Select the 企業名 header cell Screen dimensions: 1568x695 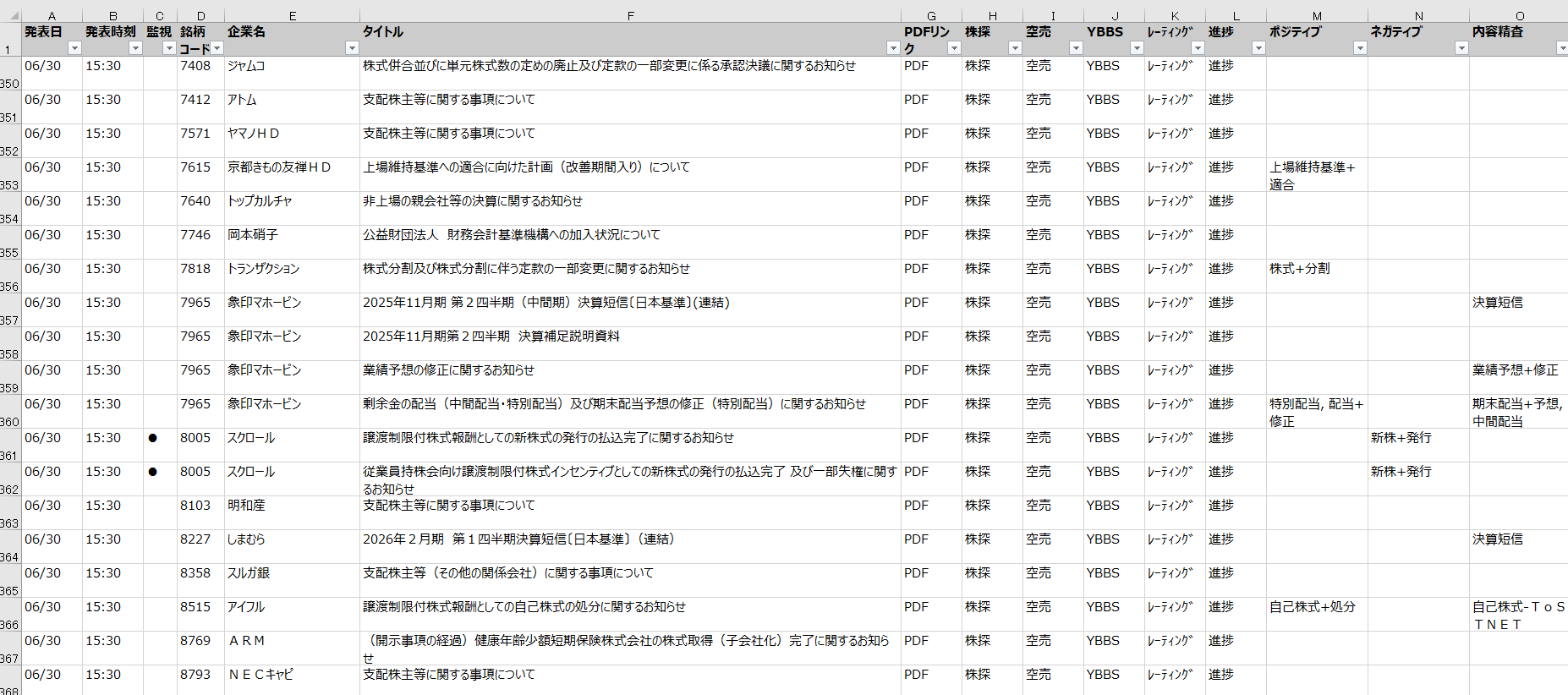tap(292, 40)
